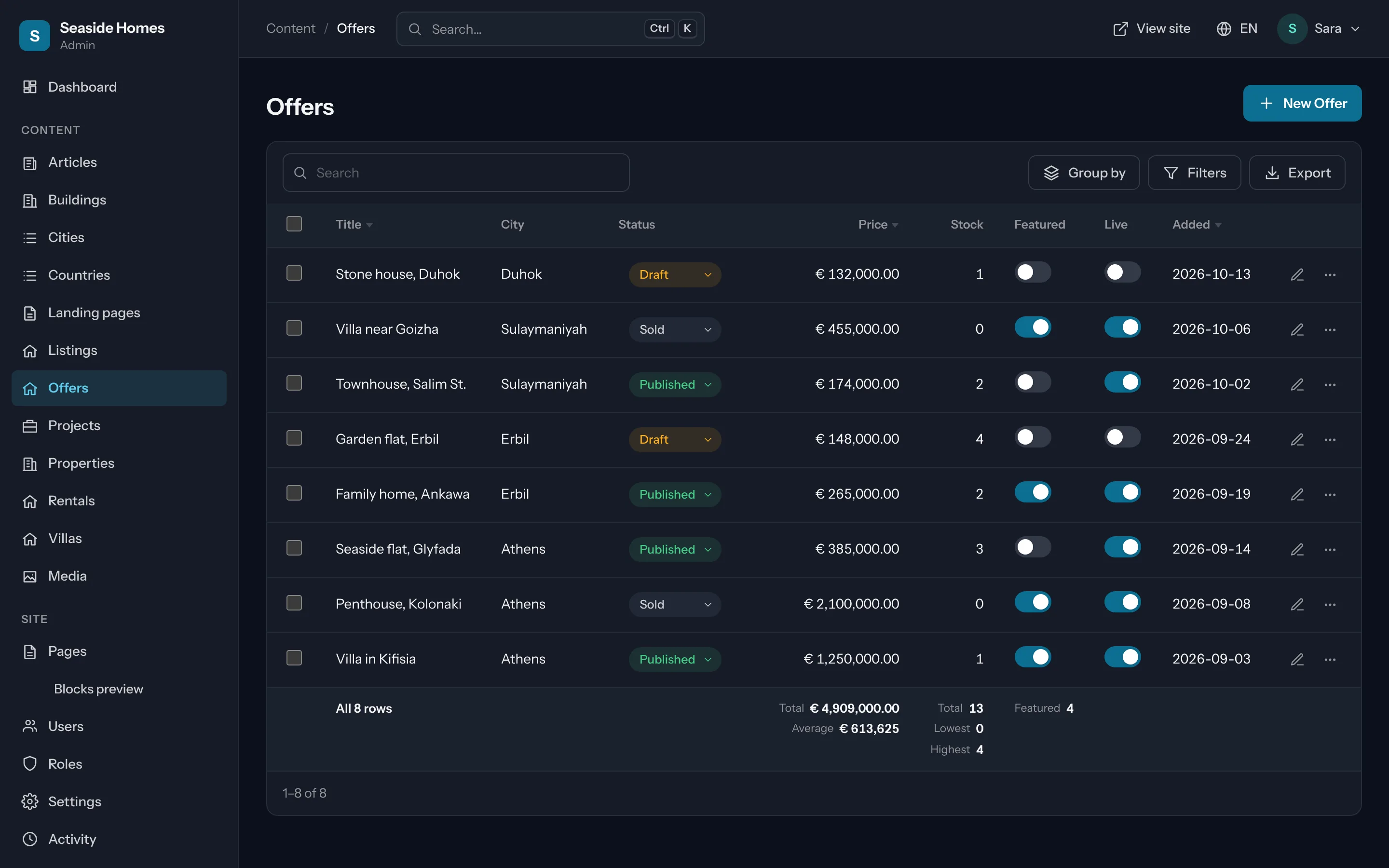Click the edit pencil for Stone house, Duhok
This screenshot has height=868, width=1389.
click(1297, 274)
